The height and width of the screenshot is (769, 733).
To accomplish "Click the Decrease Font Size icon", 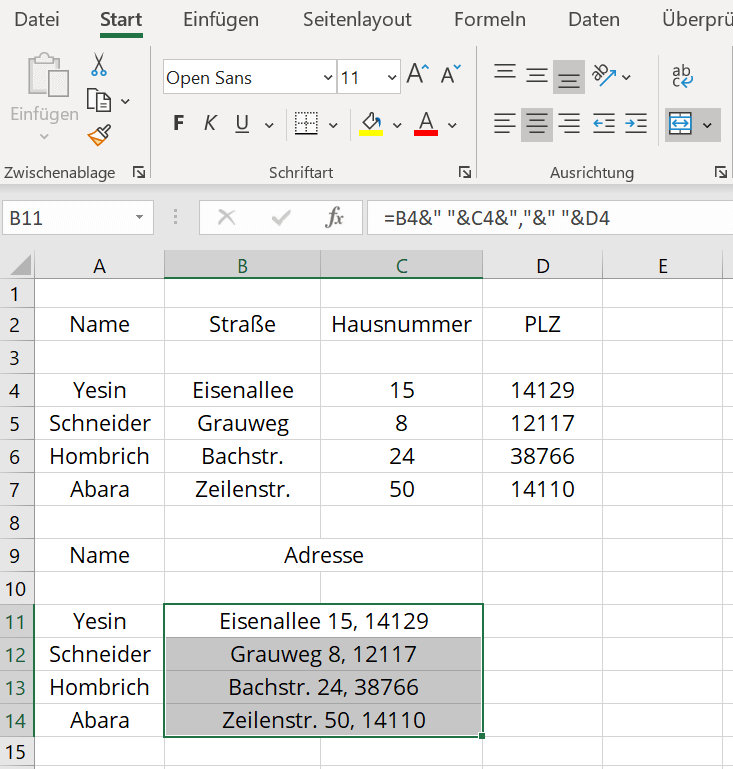I will (x=450, y=75).
